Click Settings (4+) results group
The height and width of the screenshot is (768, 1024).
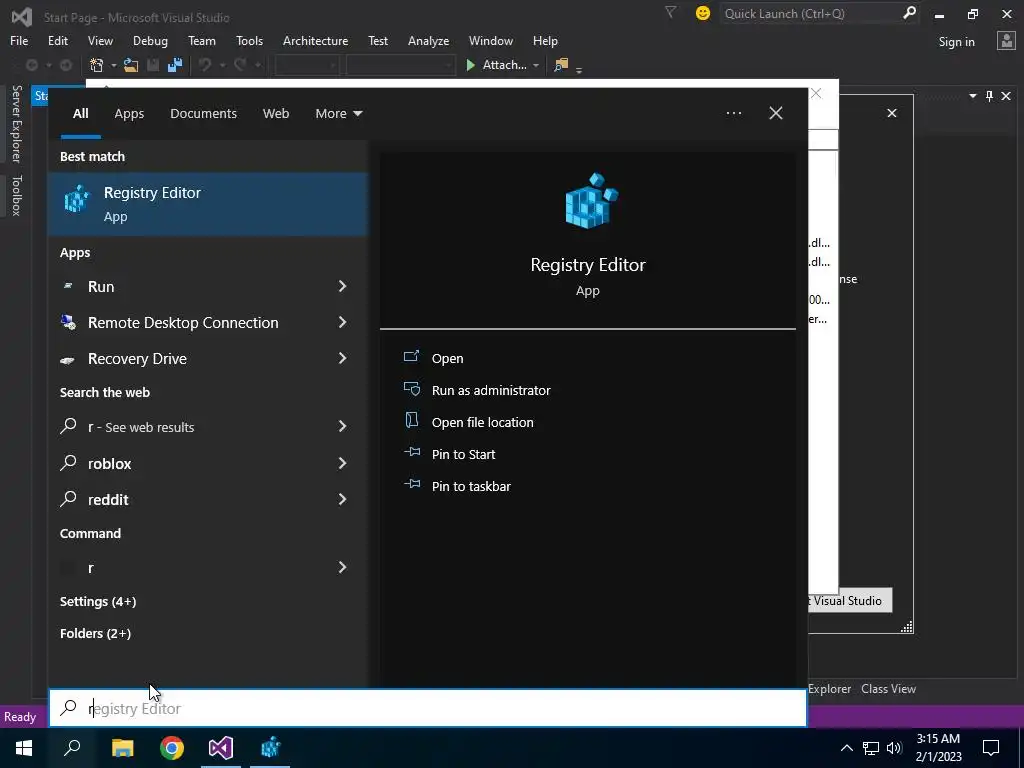click(98, 601)
